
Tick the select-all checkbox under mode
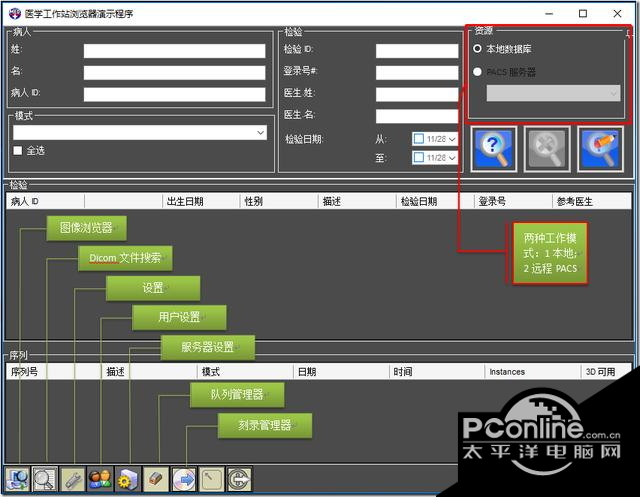click(18, 151)
